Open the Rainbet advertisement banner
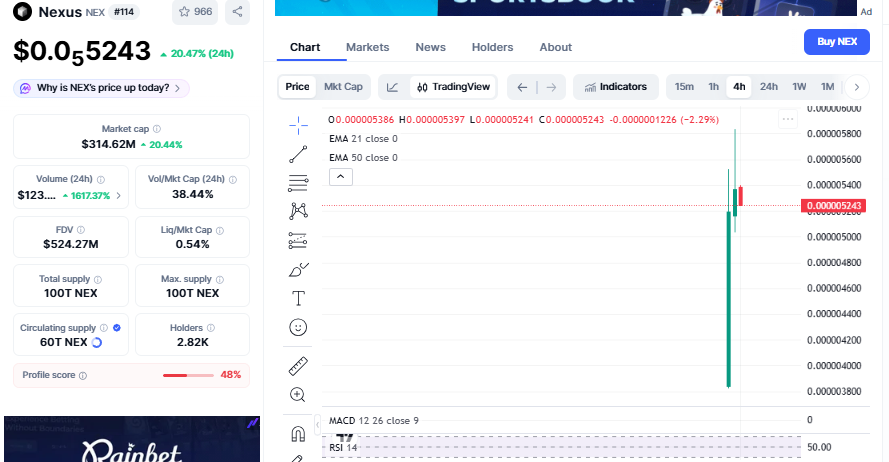Screen dimensions: 889x462 [132, 439]
